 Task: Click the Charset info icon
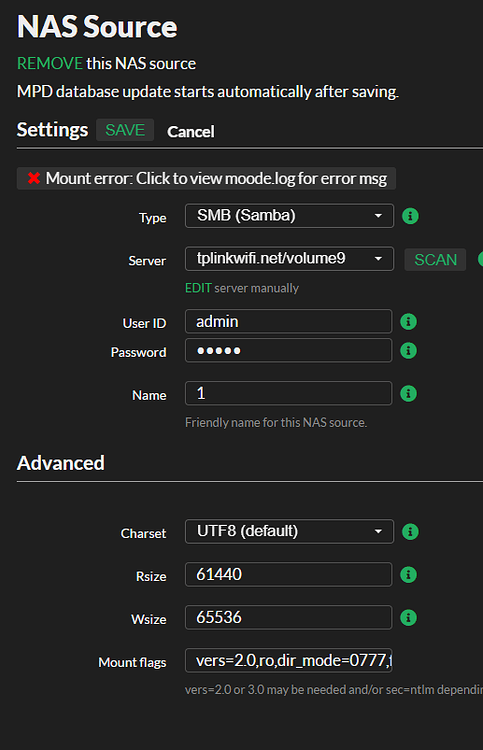click(x=410, y=531)
